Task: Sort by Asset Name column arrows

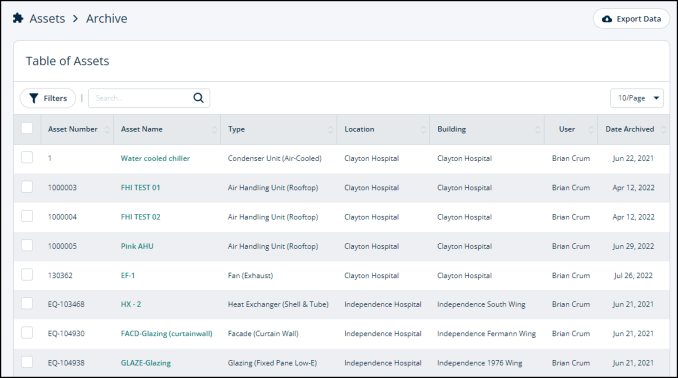Action: click(x=214, y=129)
